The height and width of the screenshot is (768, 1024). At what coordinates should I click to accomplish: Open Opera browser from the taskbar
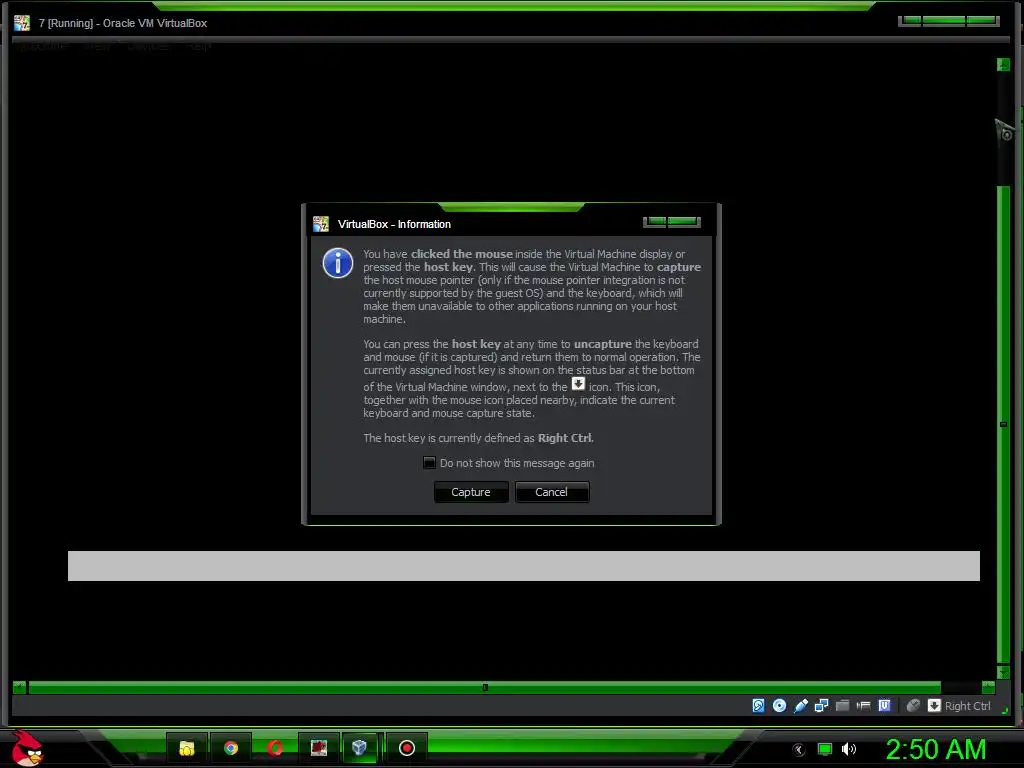[275, 748]
